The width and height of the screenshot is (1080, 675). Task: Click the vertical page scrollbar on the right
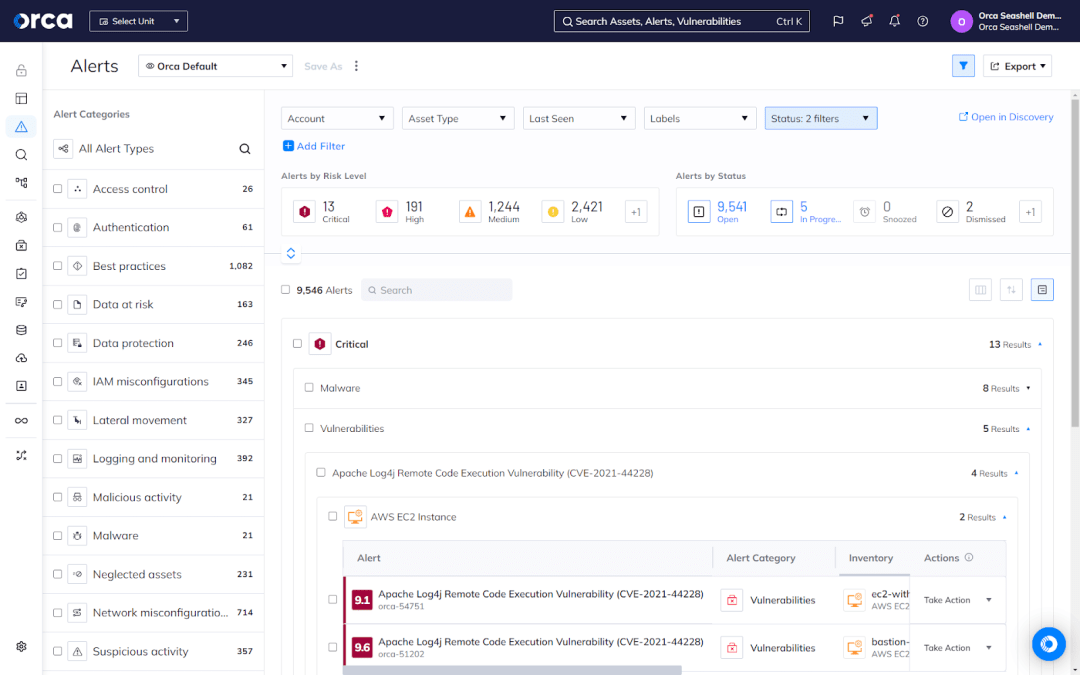point(1074,262)
